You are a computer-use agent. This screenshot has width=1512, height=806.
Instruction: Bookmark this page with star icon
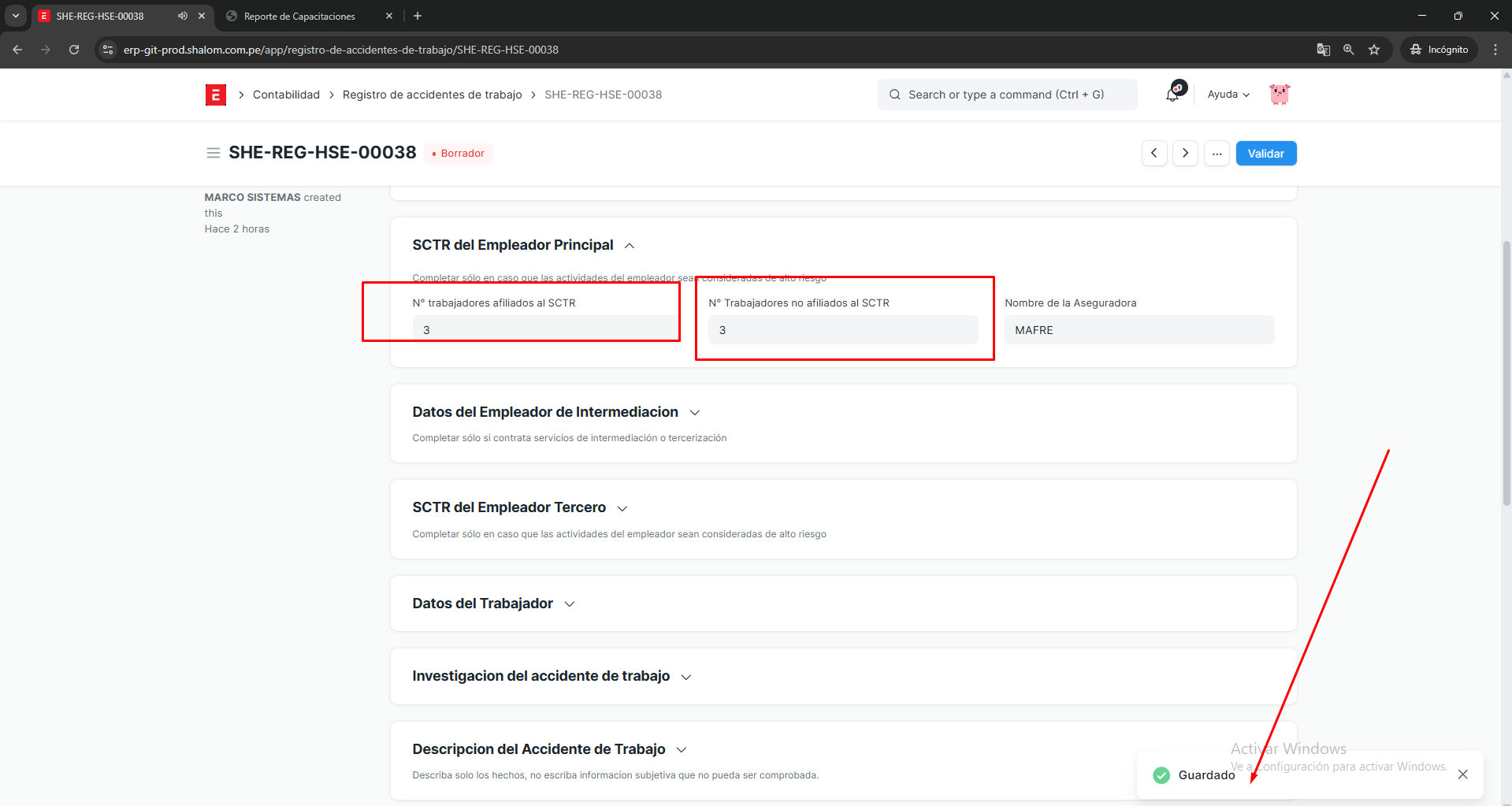(1374, 50)
